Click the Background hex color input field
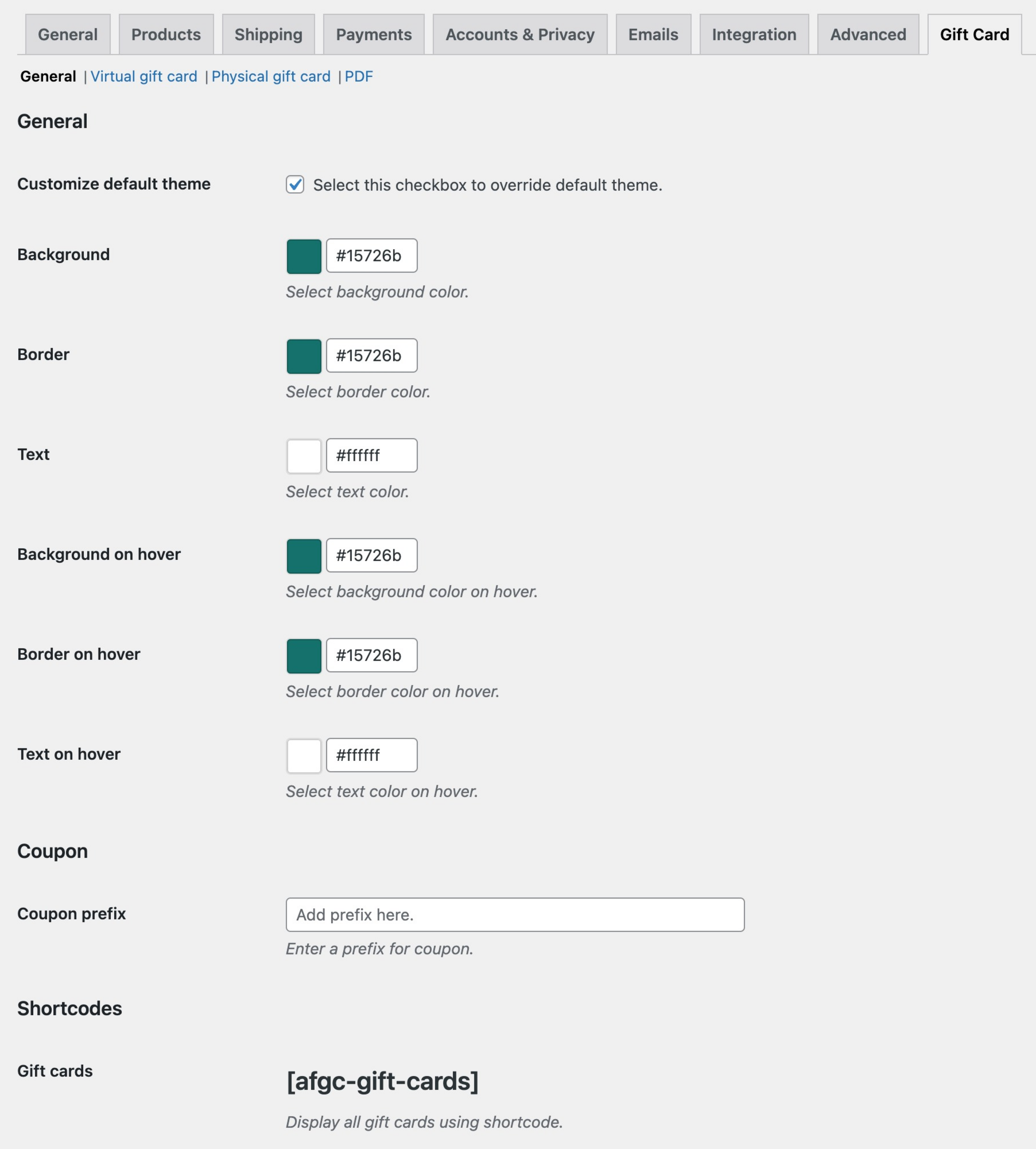The height and width of the screenshot is (1149, 1036). tap(372, 256)
